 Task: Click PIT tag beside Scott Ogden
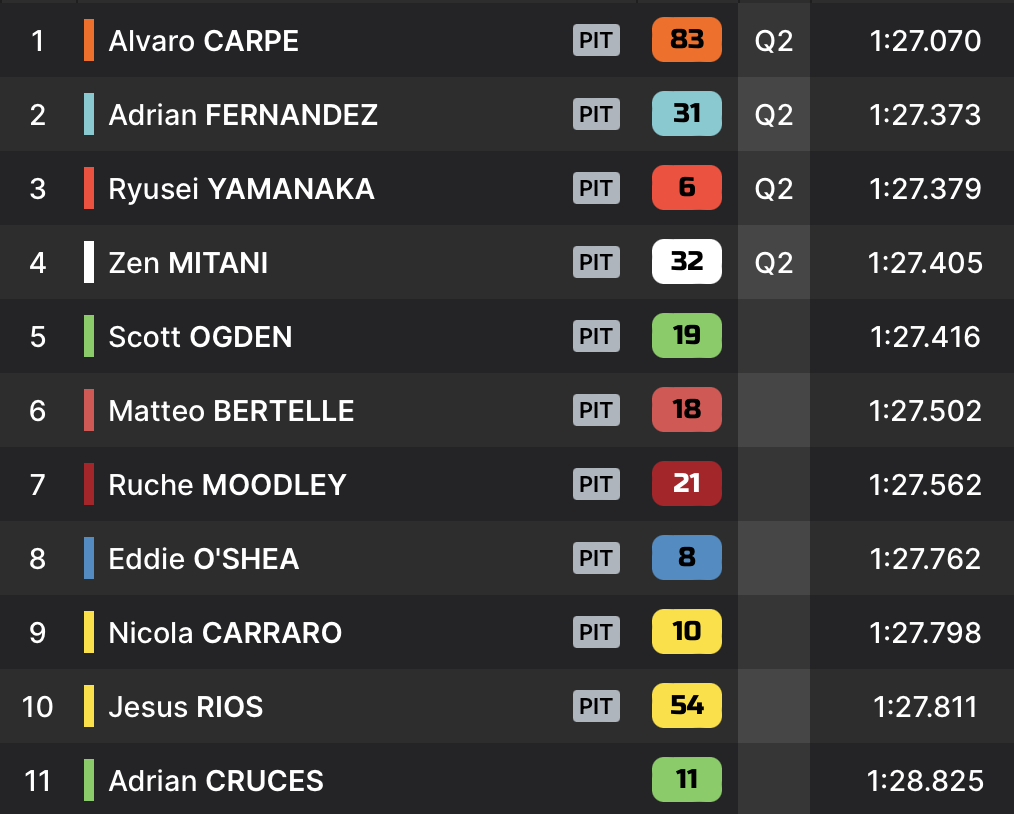[x=596, y=336]
